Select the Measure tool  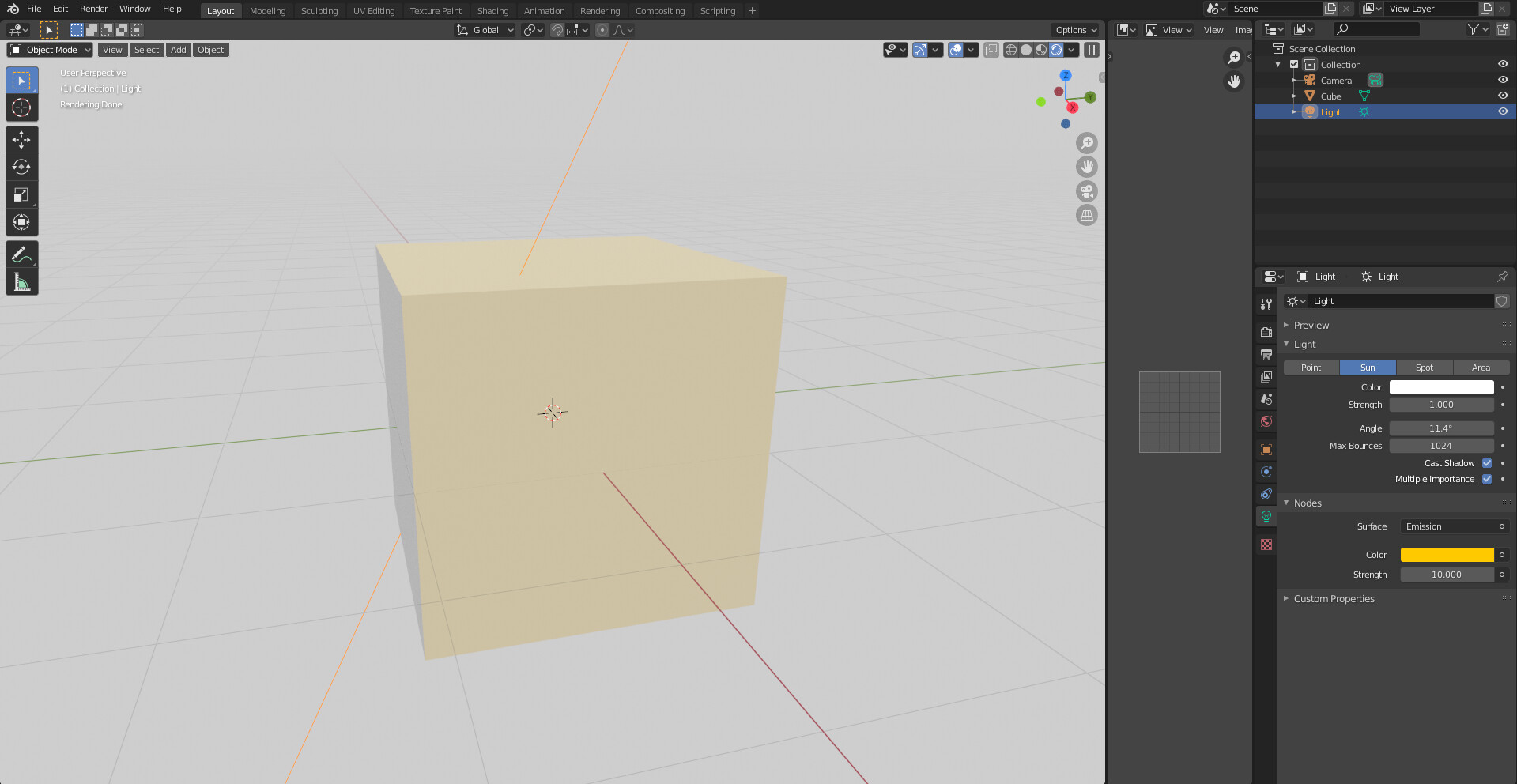(x=21, y=282)
